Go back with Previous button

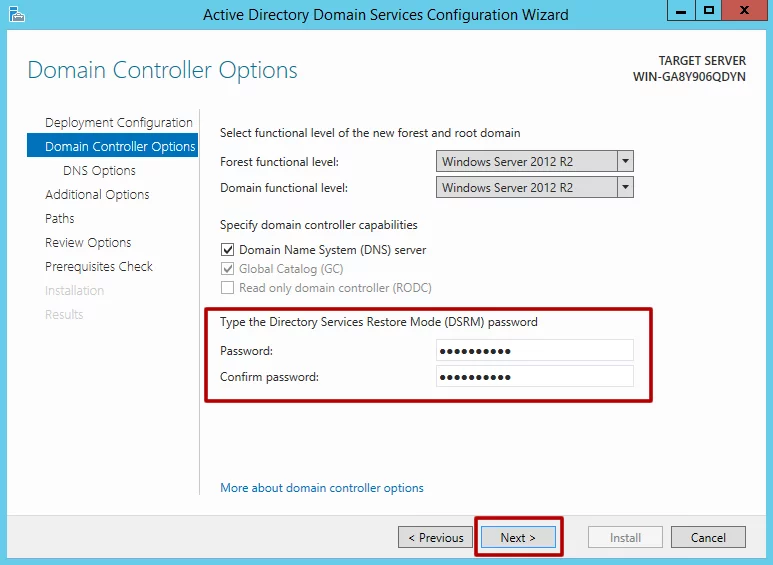(x=436, y=537)
